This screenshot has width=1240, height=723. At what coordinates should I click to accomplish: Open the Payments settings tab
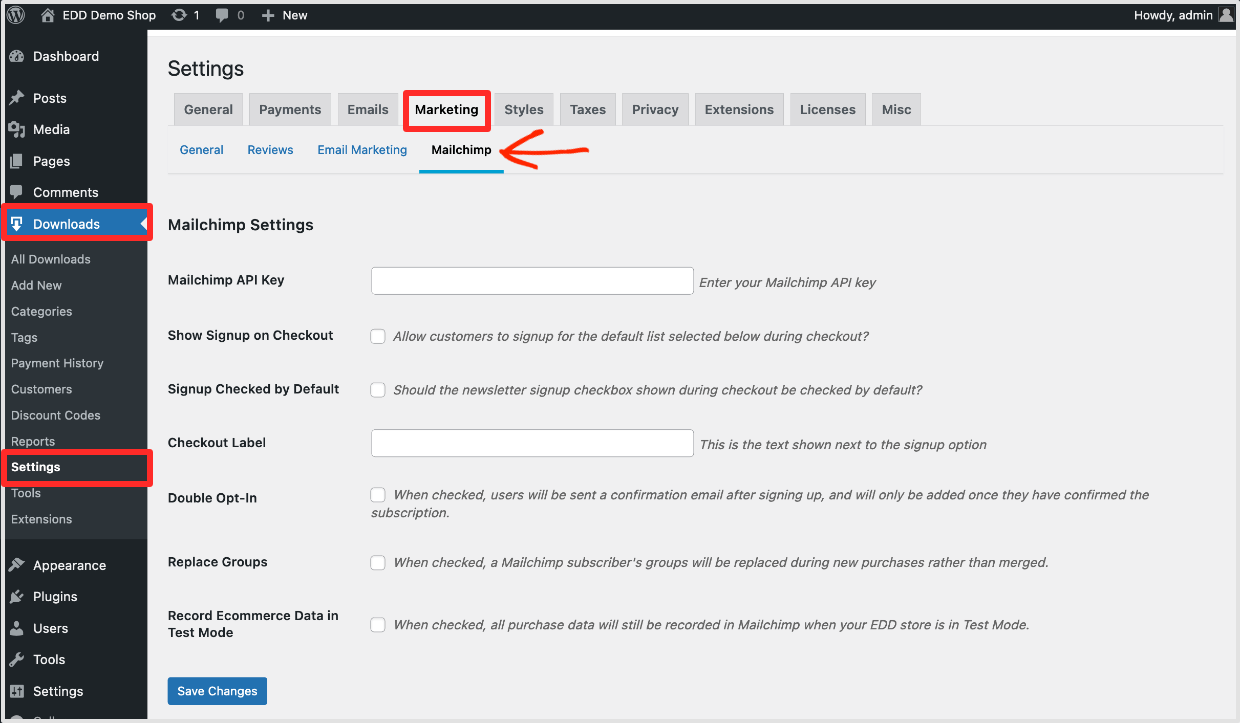pos(290,110)
